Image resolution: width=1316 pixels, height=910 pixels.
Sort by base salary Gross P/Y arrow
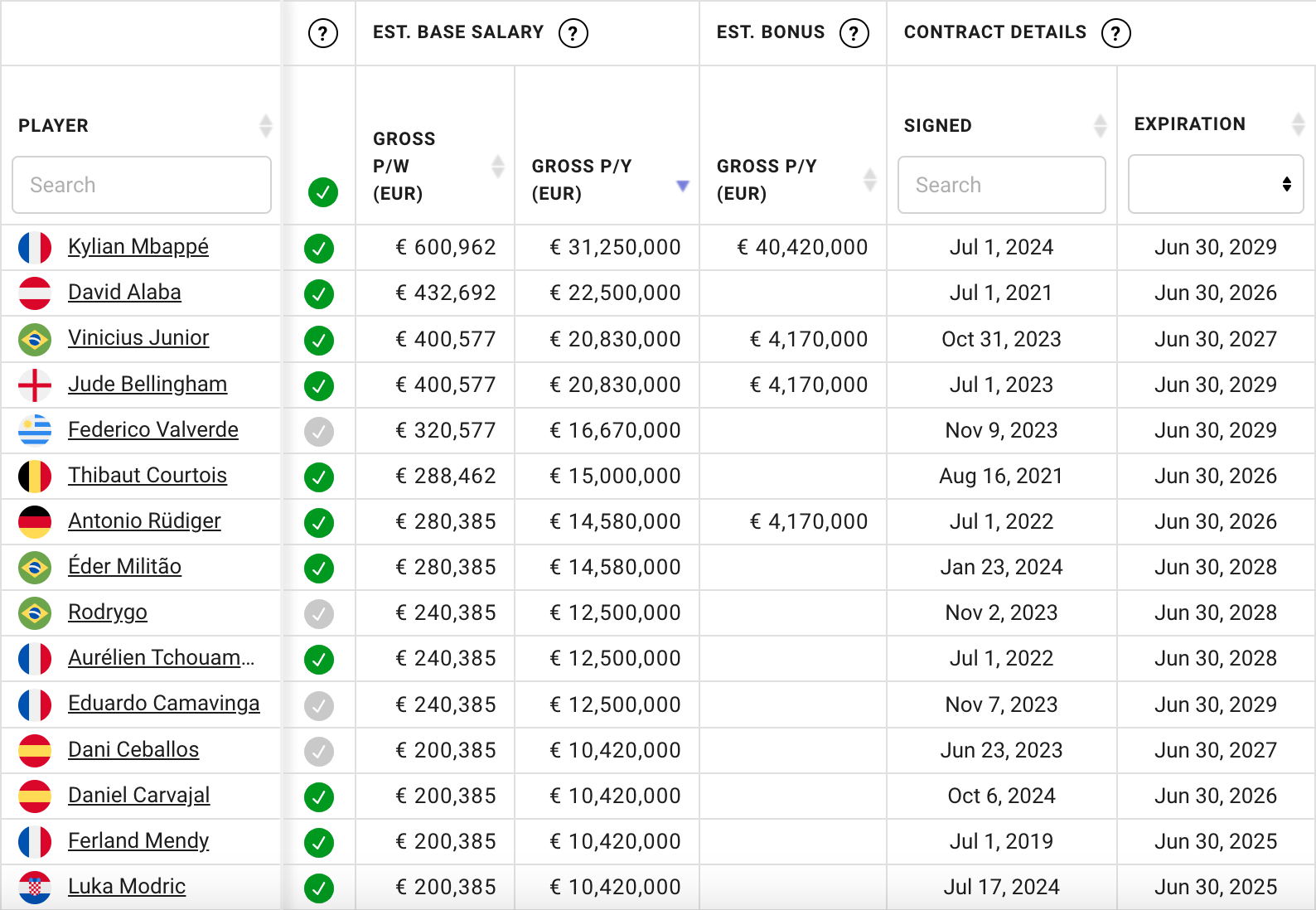click(x=683, y=186)
